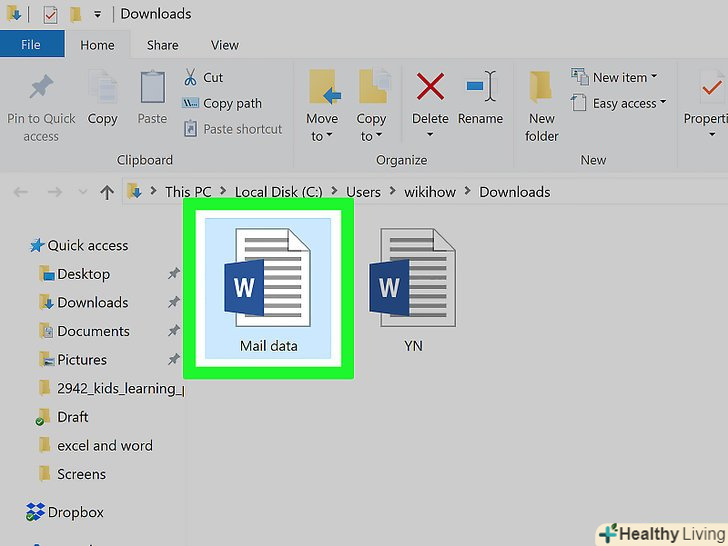The height and width of the screenshot is (546, 728).
Task: Switch to the Home tab
Action: coord(98,45)
